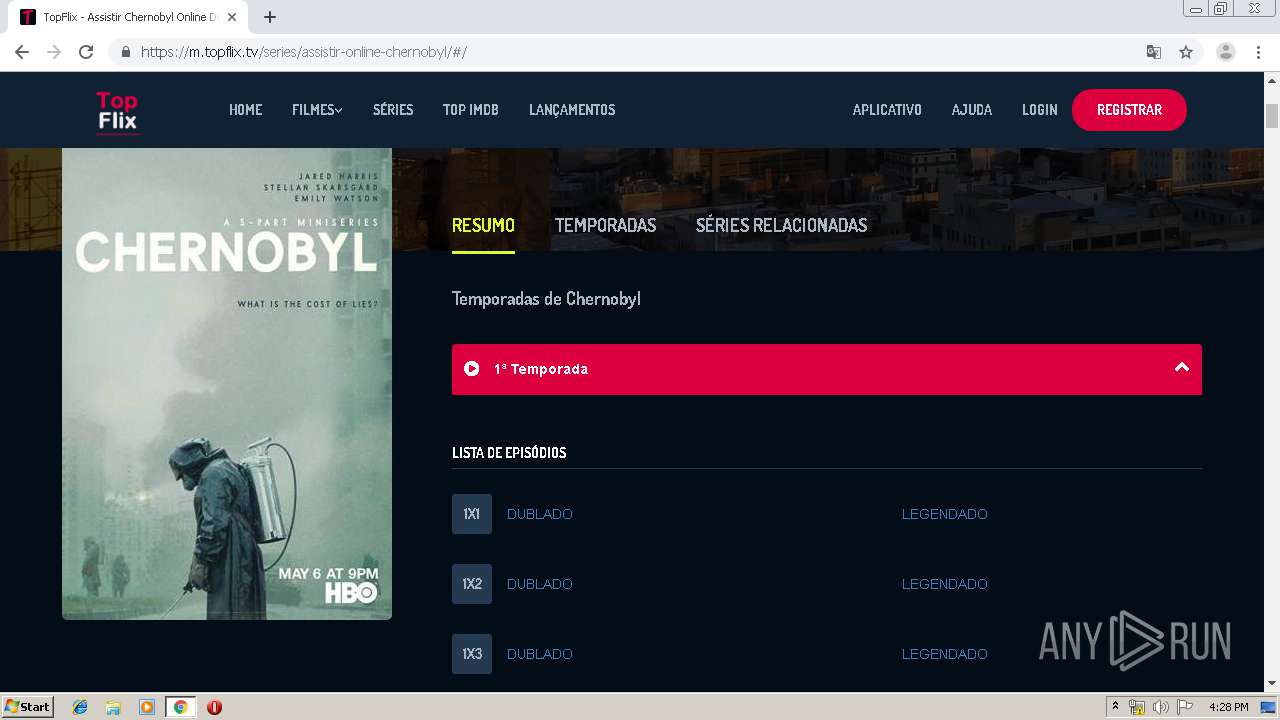Click the play icon on 1ª Temporada bar
The height and width of the screenshot is (720, 1280).
(472, 369)
